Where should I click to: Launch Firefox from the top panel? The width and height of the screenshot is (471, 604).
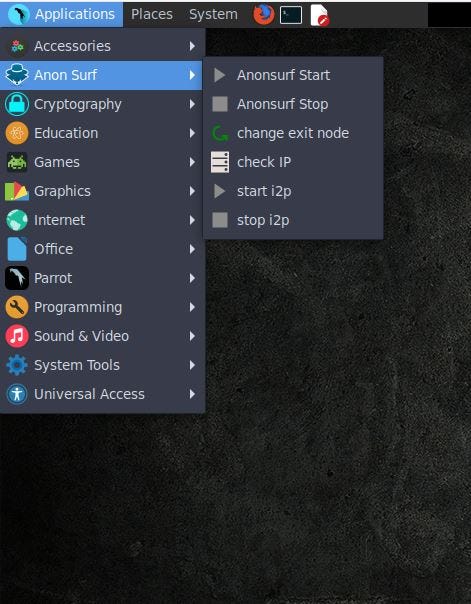click(x=263, y=15)
